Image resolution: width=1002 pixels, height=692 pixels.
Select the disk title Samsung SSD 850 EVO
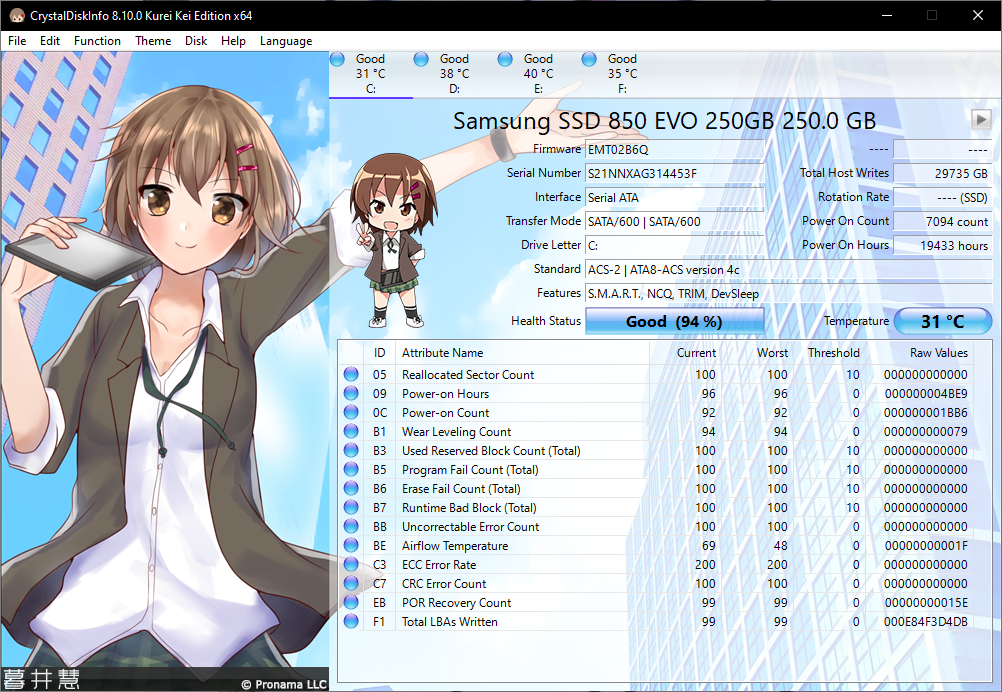click(x=665, y=120)
